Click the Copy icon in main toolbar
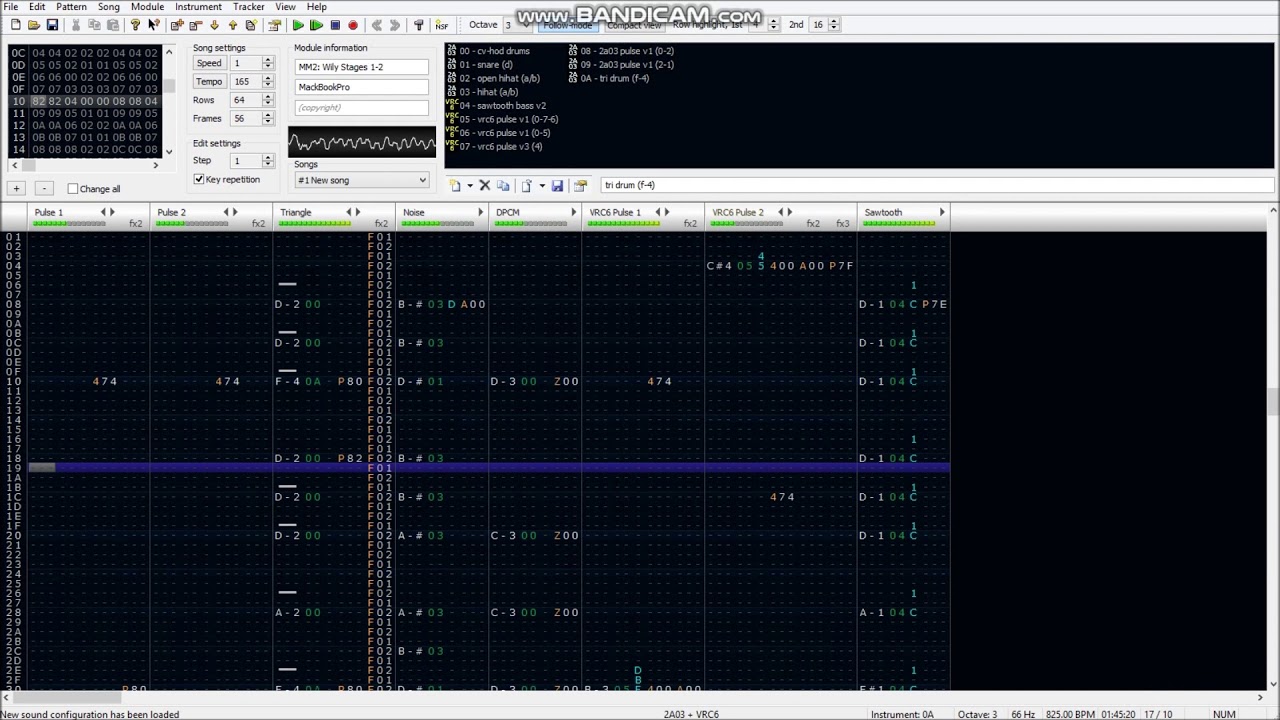Image resolution: width=1280 pixels, height=720 pixels. pyautogui.click(x=94, y=25)
